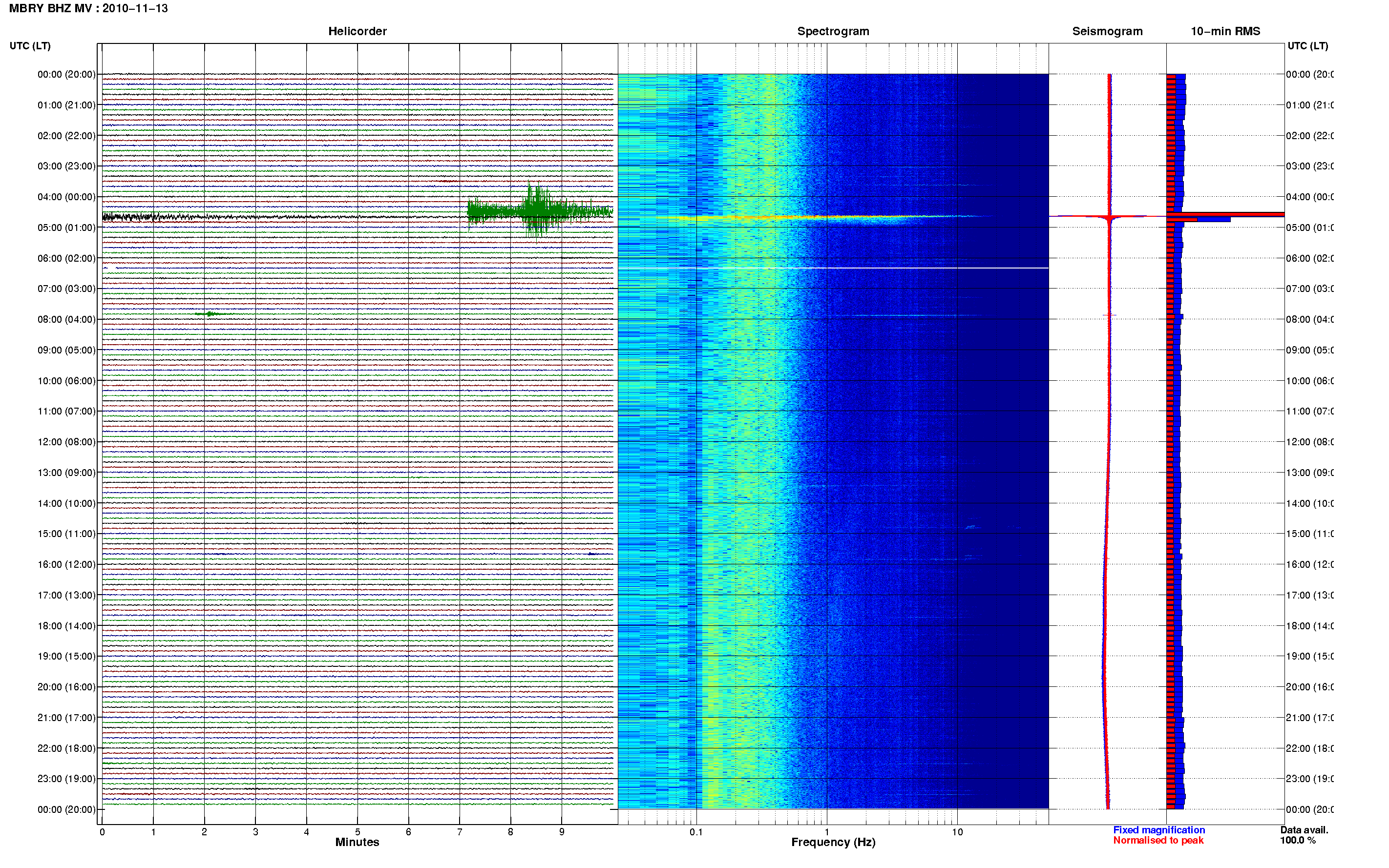Click the red 'Normalised to peak' legend text
1389x868 pixels.
click(x=1158, y=841)
